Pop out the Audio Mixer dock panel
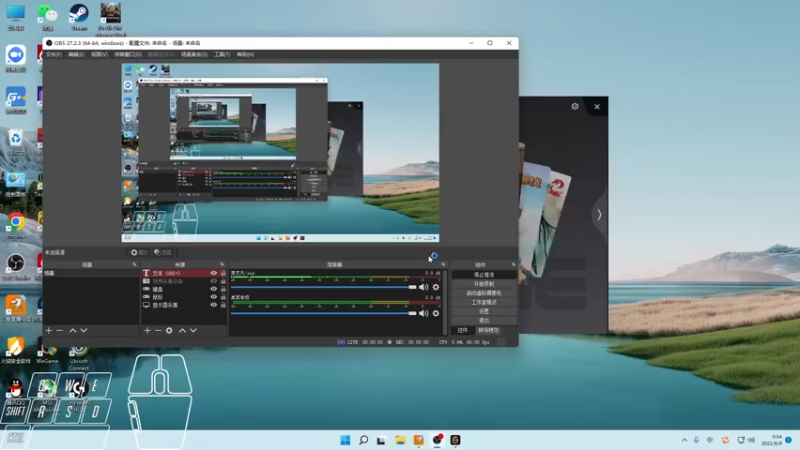 443,264
